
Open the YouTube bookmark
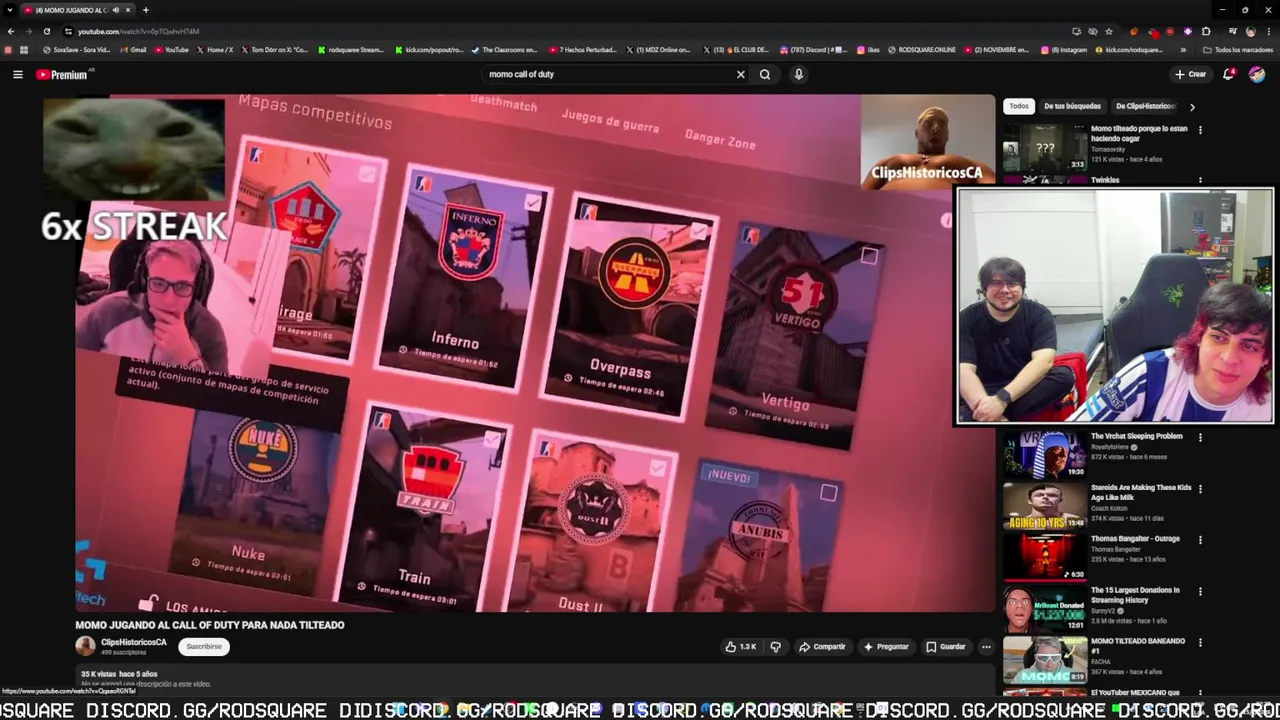(x=171, y=50)
